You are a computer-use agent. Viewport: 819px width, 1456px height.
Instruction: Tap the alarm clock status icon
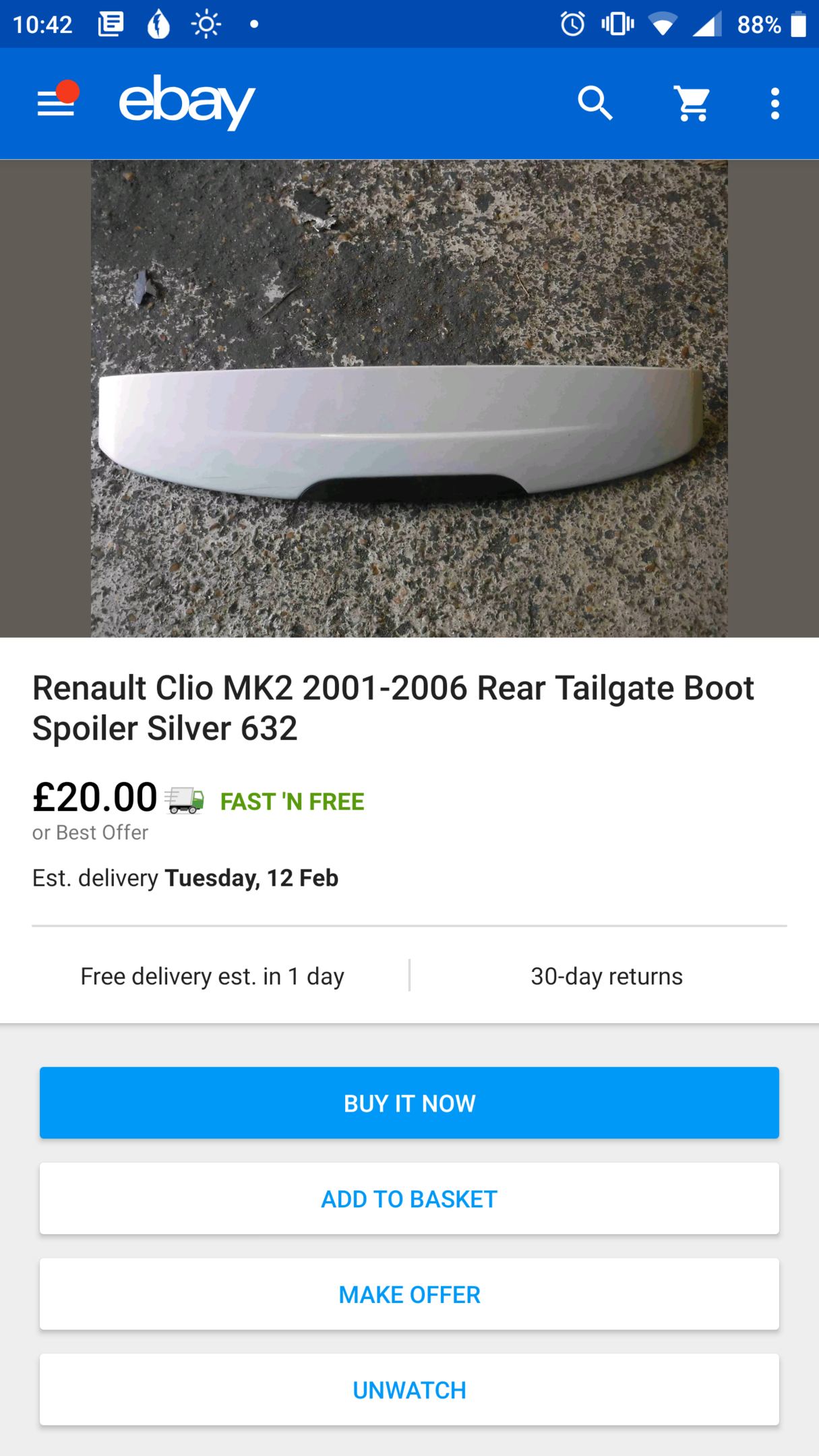tap(572, 24)
